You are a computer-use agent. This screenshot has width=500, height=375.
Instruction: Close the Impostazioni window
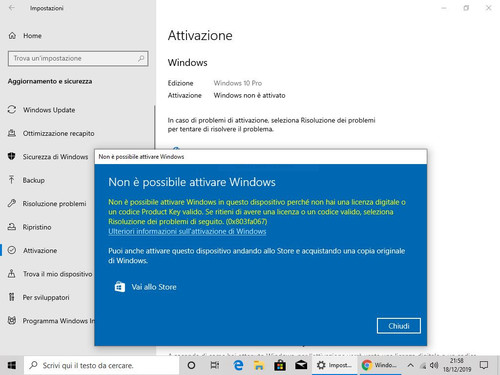(488, 8)
